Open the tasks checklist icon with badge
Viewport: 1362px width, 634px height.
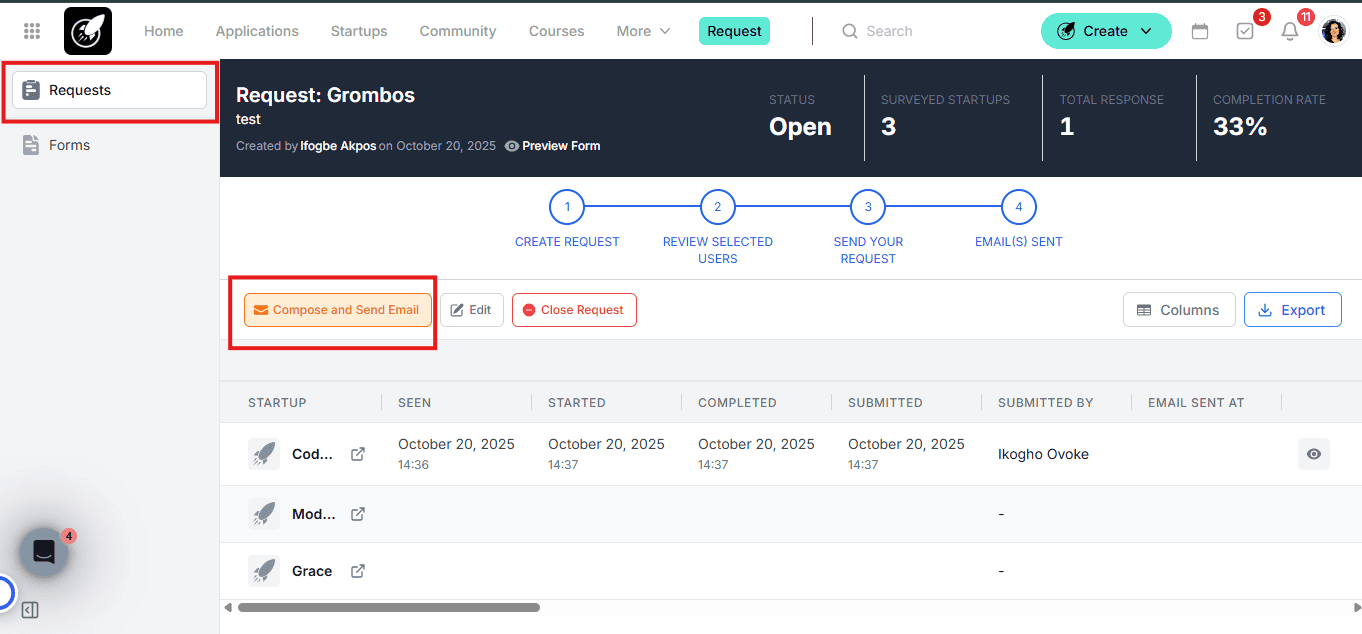(x=1245, y=31)
